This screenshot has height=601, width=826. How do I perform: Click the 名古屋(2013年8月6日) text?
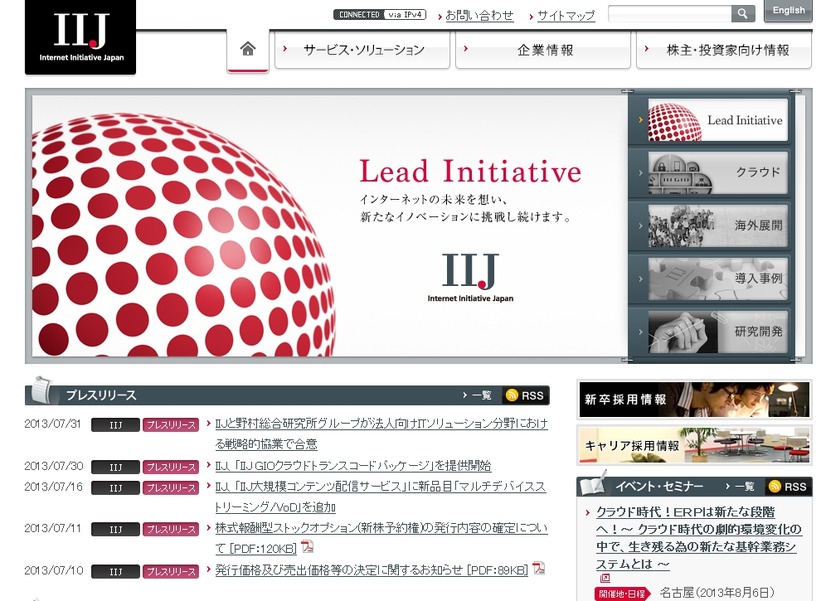click(717, 593)
